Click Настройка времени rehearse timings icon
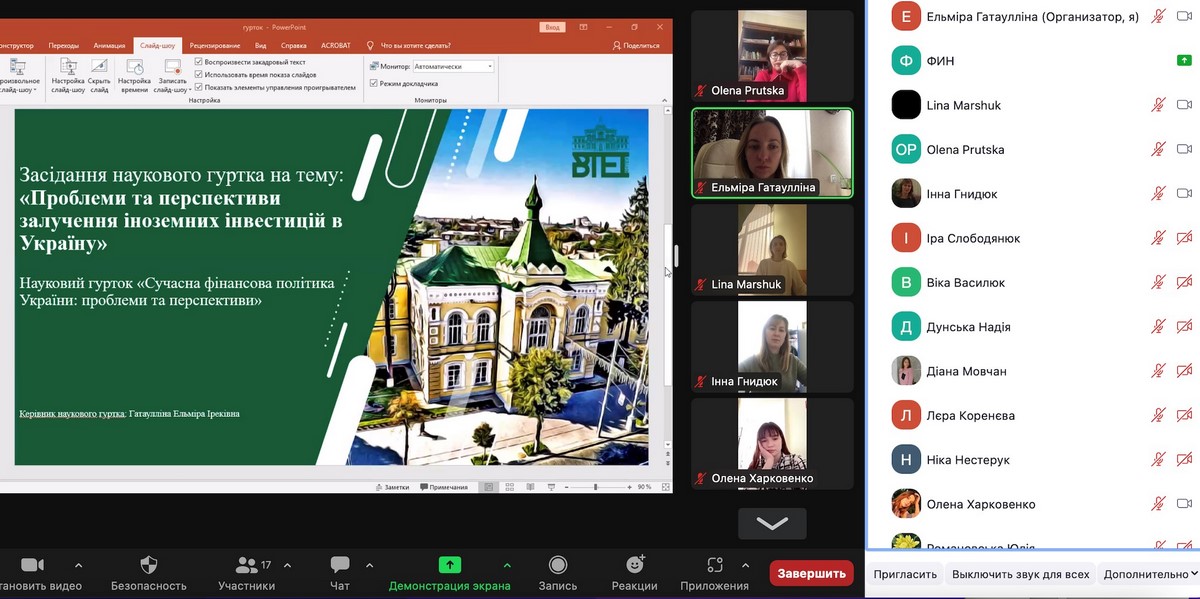1200x599 pixels. coord(134,70)
